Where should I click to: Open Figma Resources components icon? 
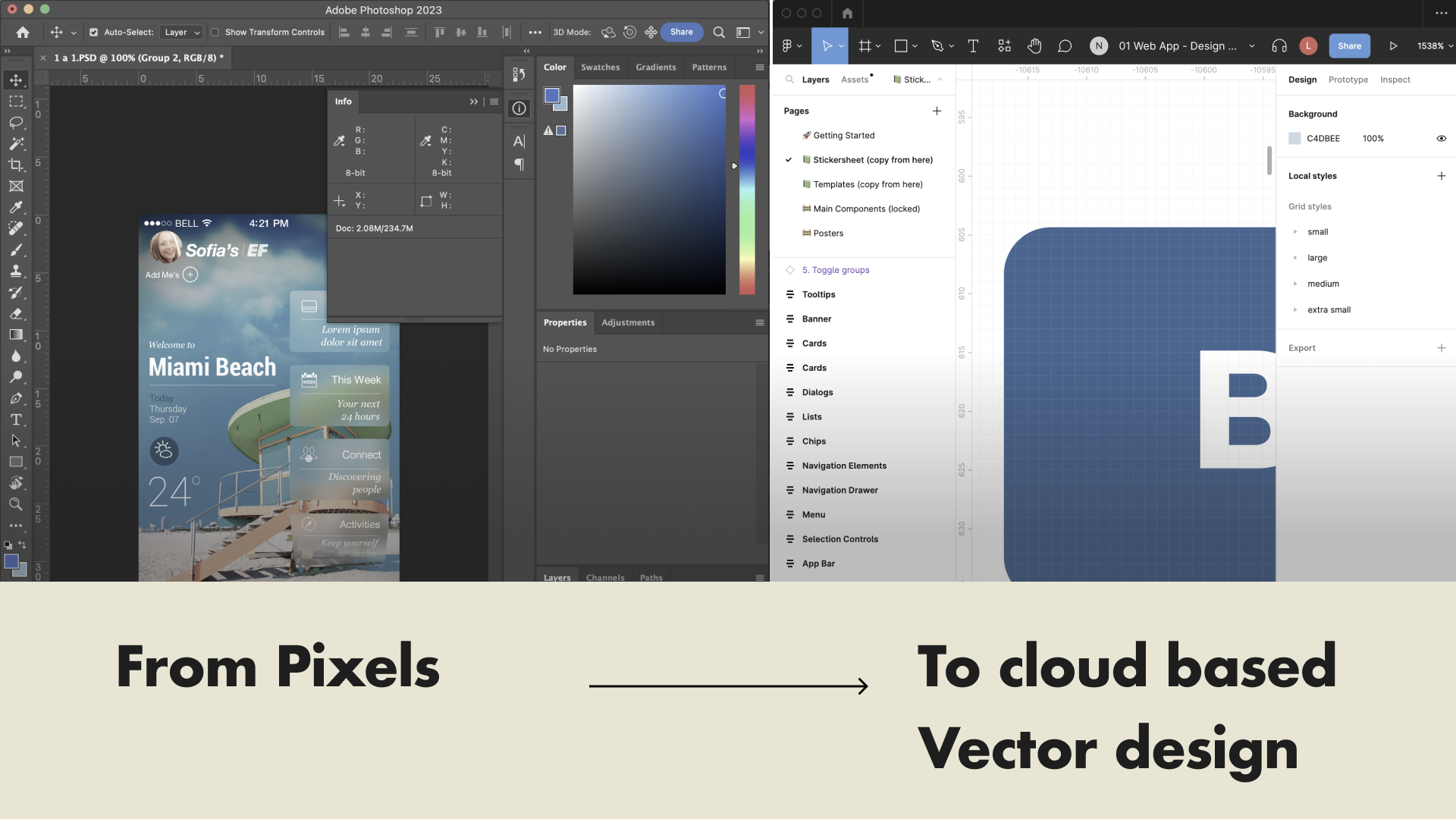pyautogui.click(x=1004, y=45)
